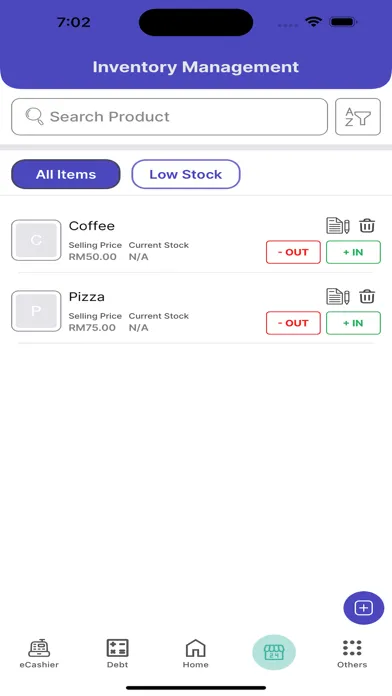Screen dimensions: 392x696
Task: Add Coffee stock with + IN
Action: pos(353,252)
